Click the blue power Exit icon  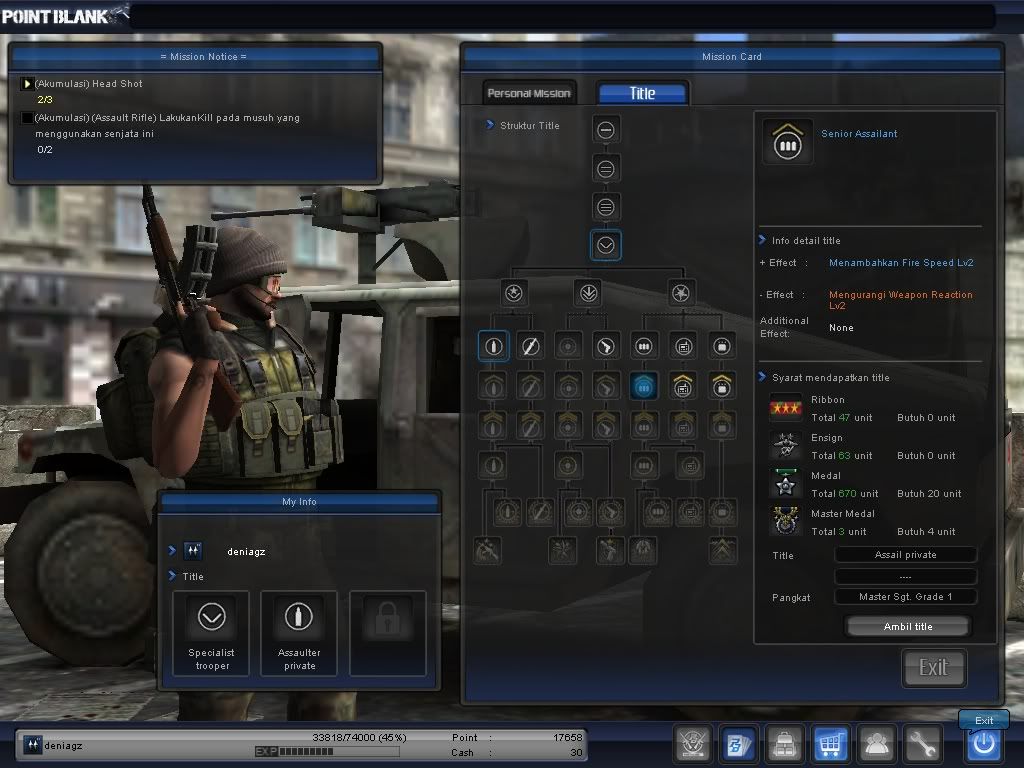pyautogui.click(x=984, y=743)
